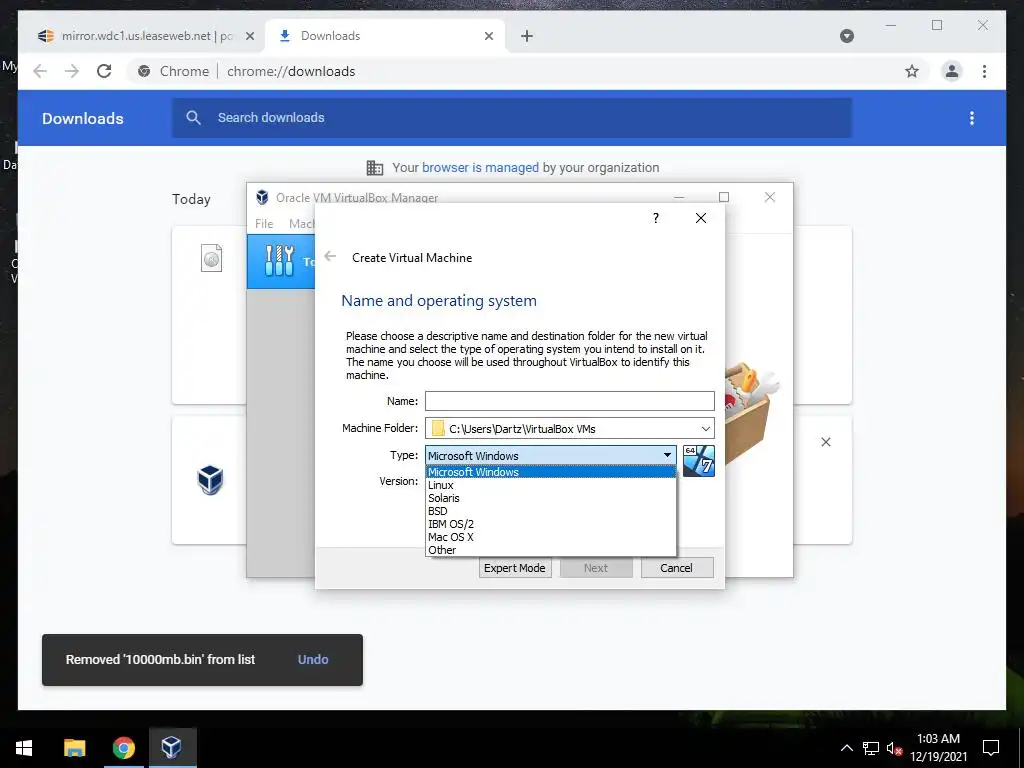Click the VirtualBox Manager title bar cube icon

[x=263, y=197]
